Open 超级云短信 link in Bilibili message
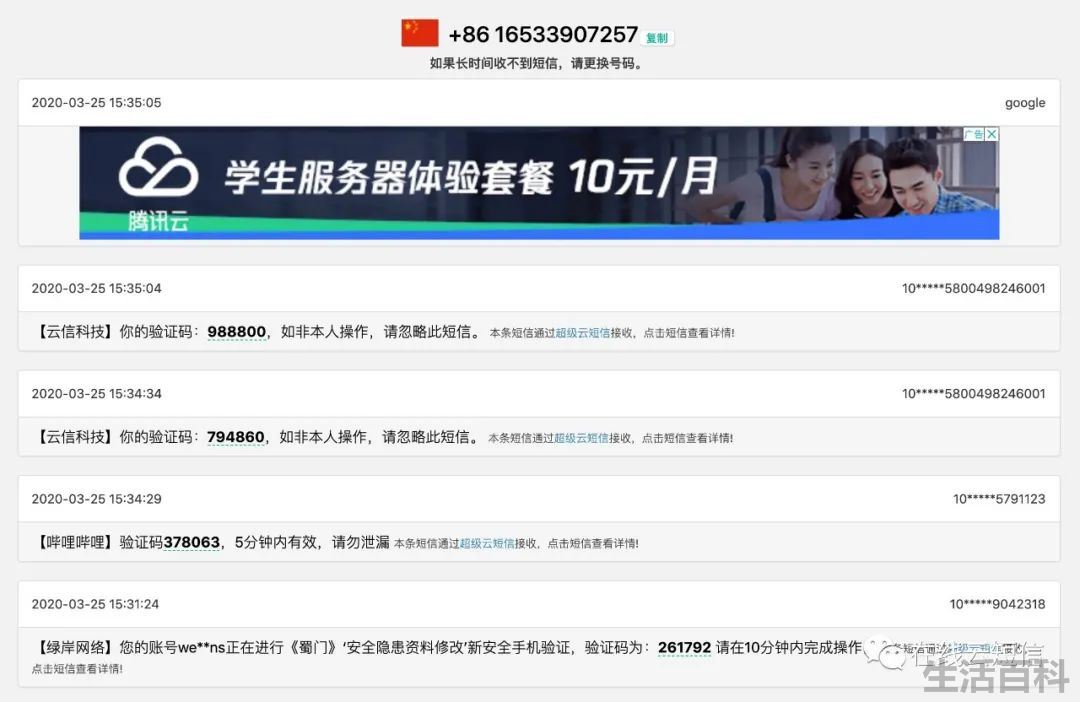The width and height of the screenshot is (1080, 702). pos(487,544)
